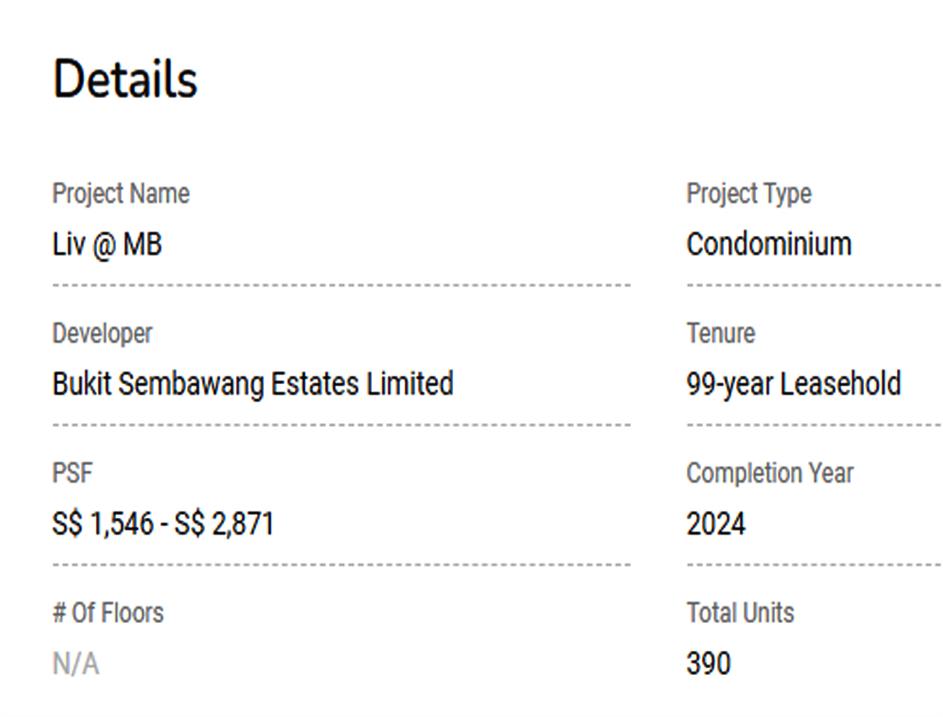Screen dimensions: 943x717
Task: Click the Developer field label
Action: (x=102, y=333)
